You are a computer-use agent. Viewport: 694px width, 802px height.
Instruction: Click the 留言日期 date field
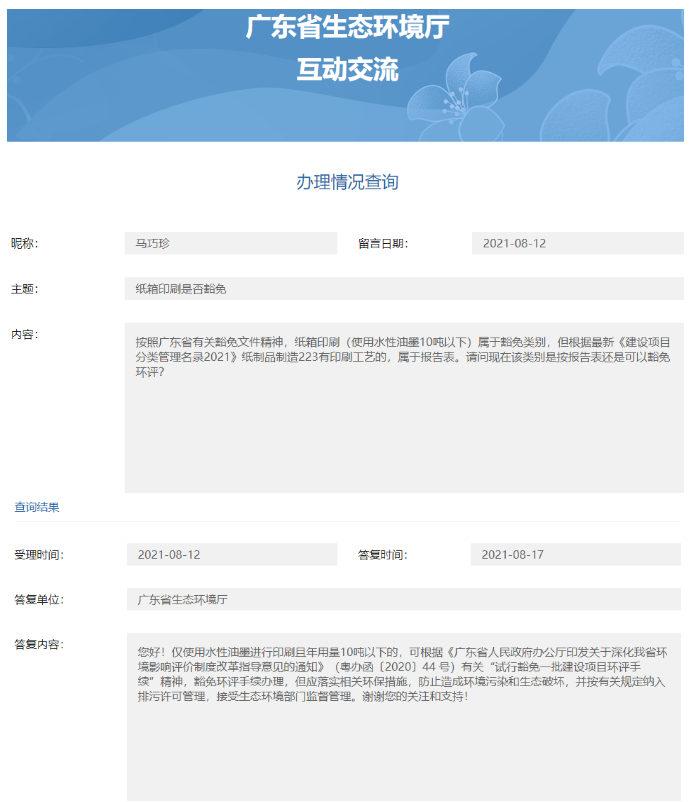click(577, 244)
